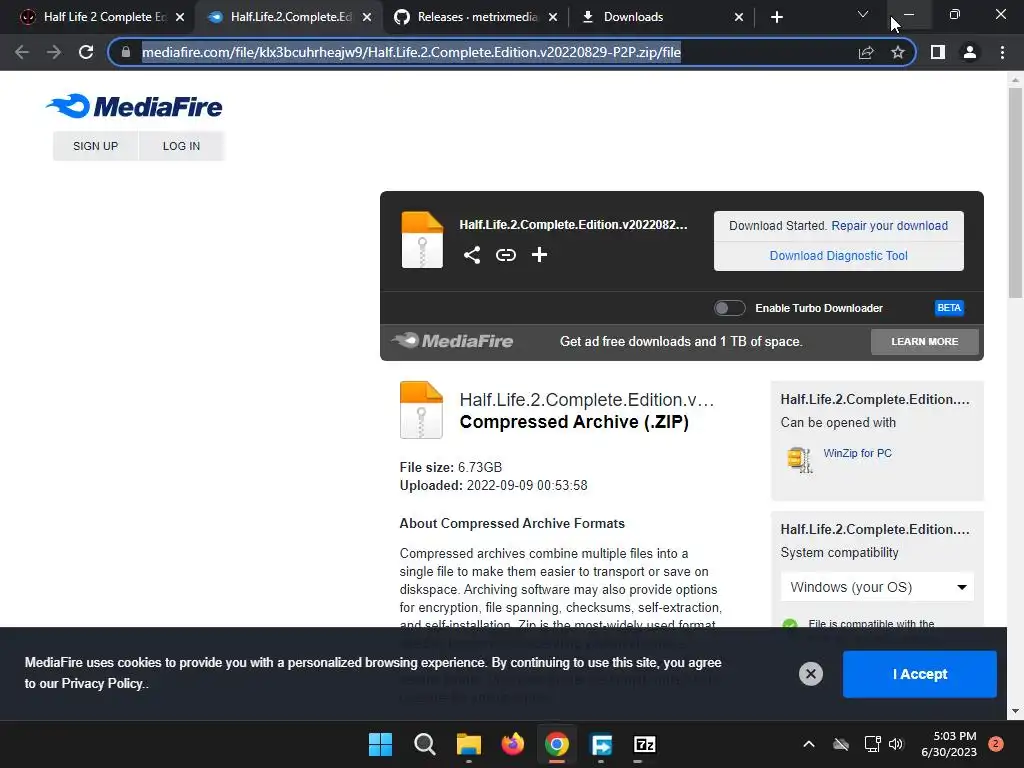Click 'Compressed Archive (.ZIP)' heading
Screen dimensions: 1024x768
574,422
